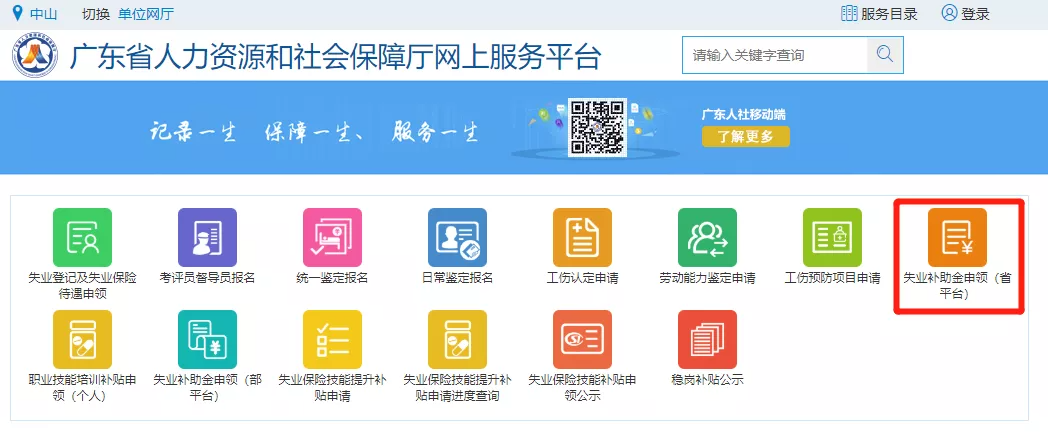Click the magnifier search button
The image size is (1048, 434).
[885, 55]
